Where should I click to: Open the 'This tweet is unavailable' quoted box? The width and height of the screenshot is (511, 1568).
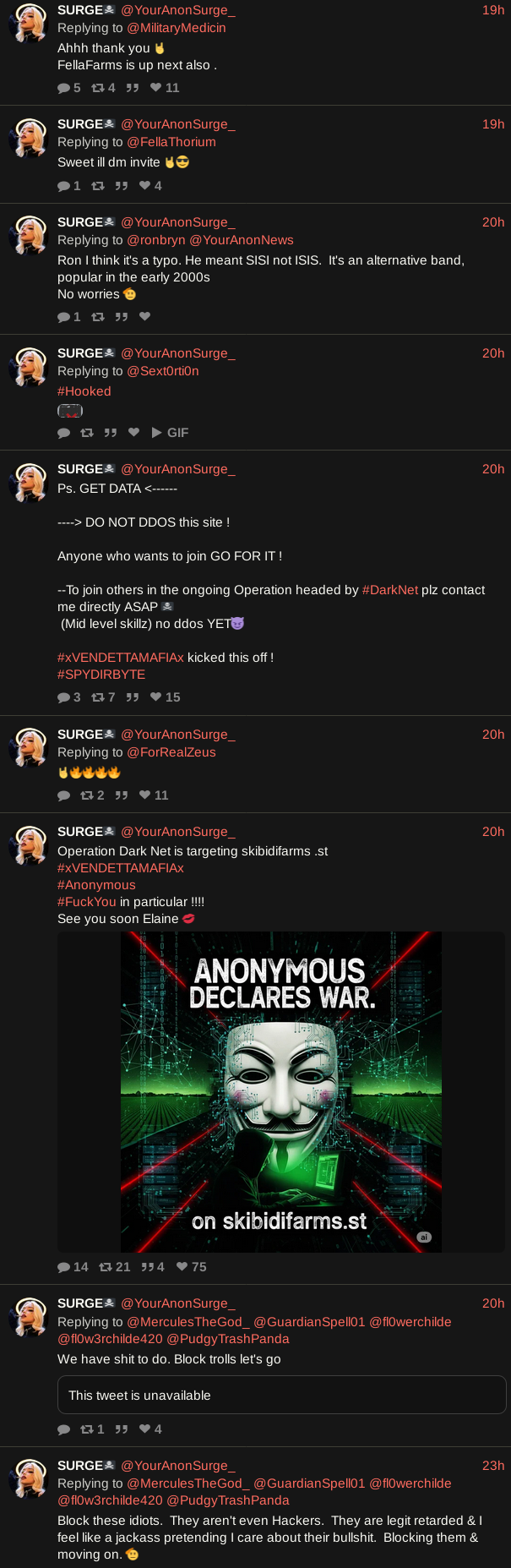point(282,1396)
